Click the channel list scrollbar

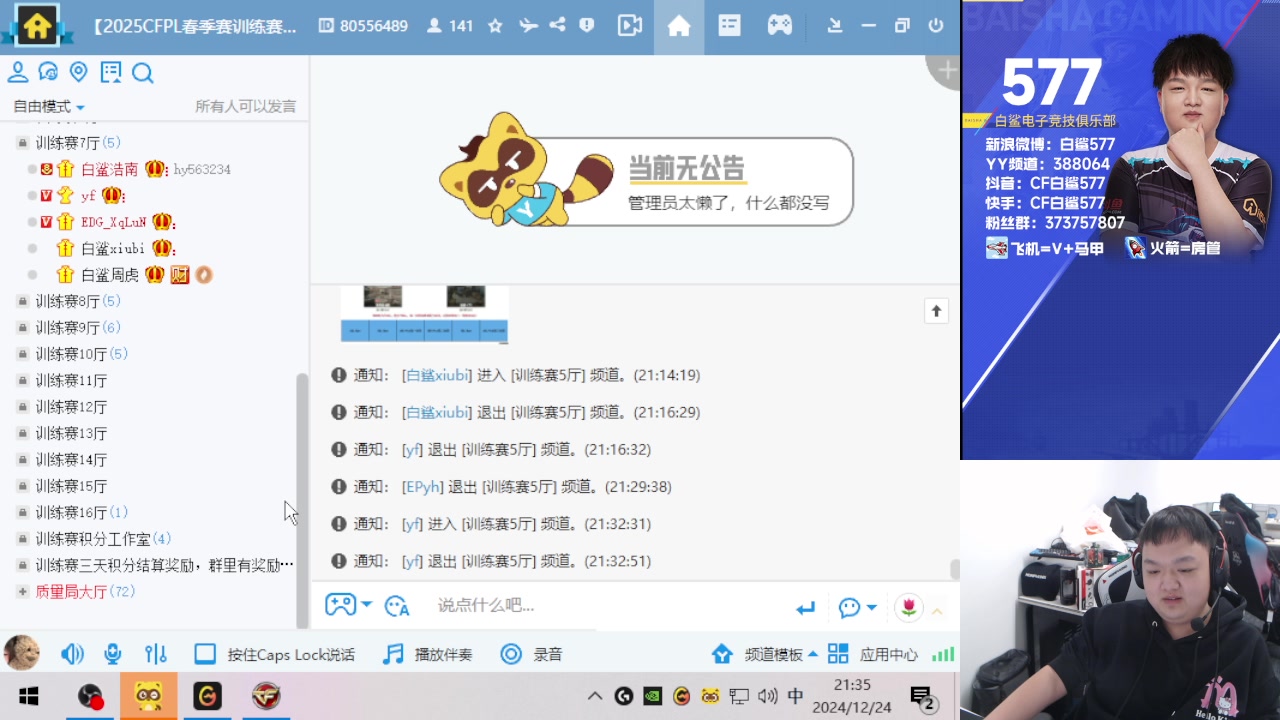302,500
